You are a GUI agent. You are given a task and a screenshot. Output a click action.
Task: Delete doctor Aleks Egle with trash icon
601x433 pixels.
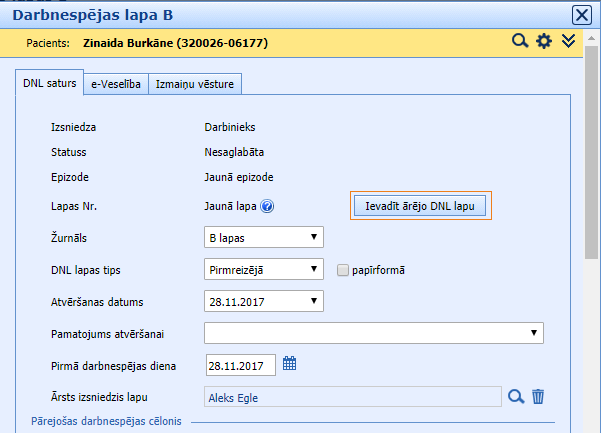pos(538,396)
